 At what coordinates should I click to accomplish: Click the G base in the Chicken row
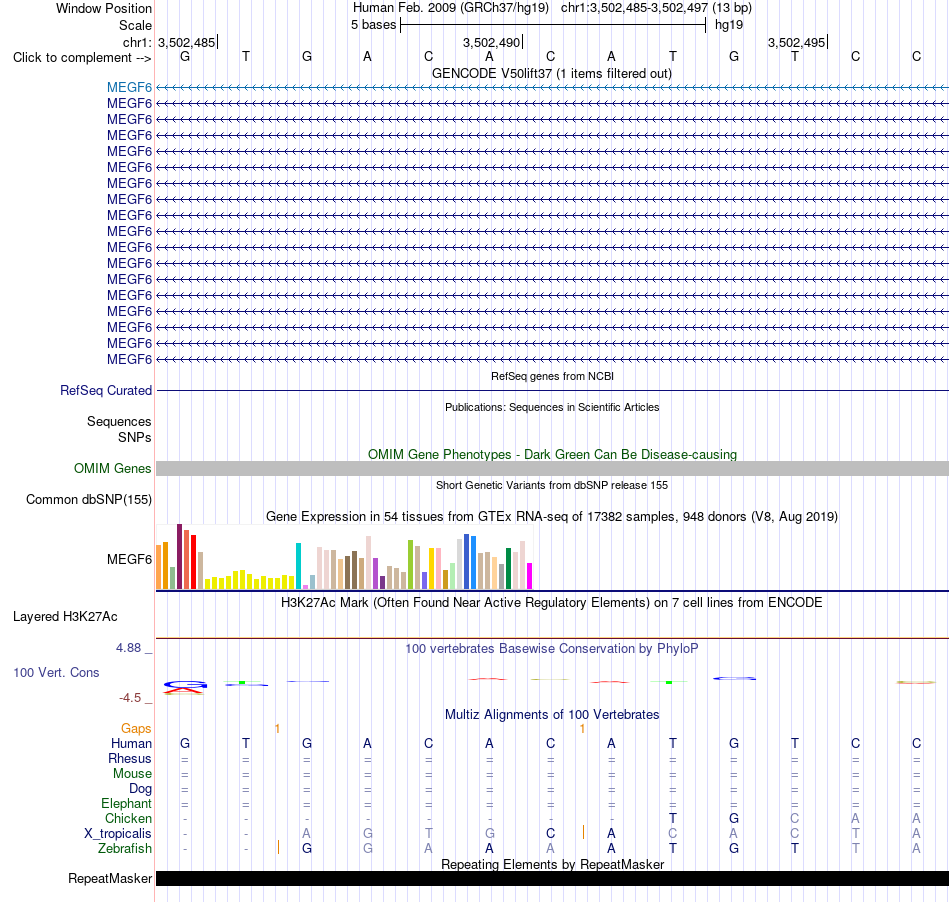point(734,818)
